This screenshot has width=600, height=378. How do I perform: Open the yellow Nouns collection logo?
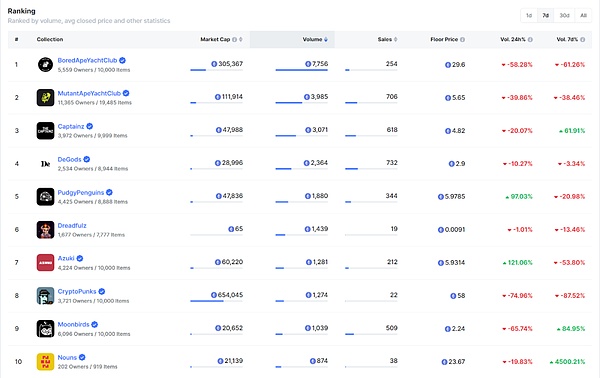[45, 362]
